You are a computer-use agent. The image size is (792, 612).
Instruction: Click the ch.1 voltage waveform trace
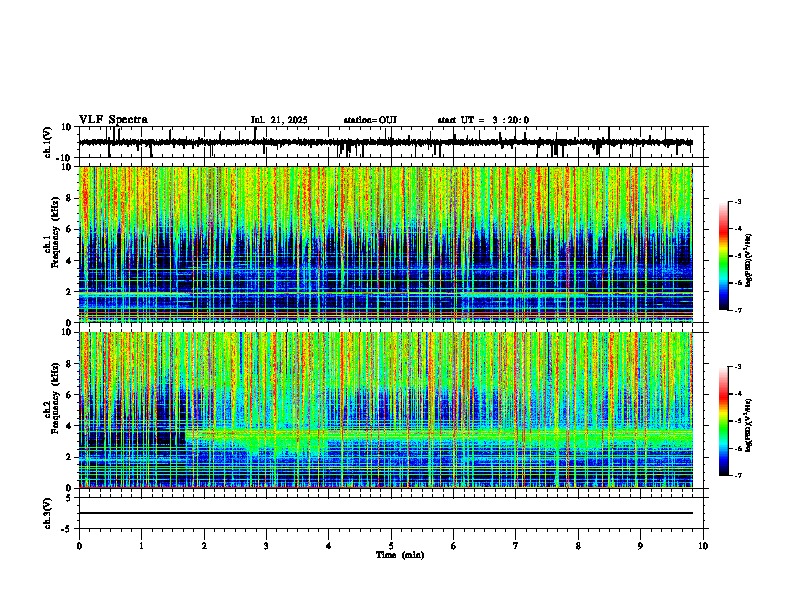385,142
